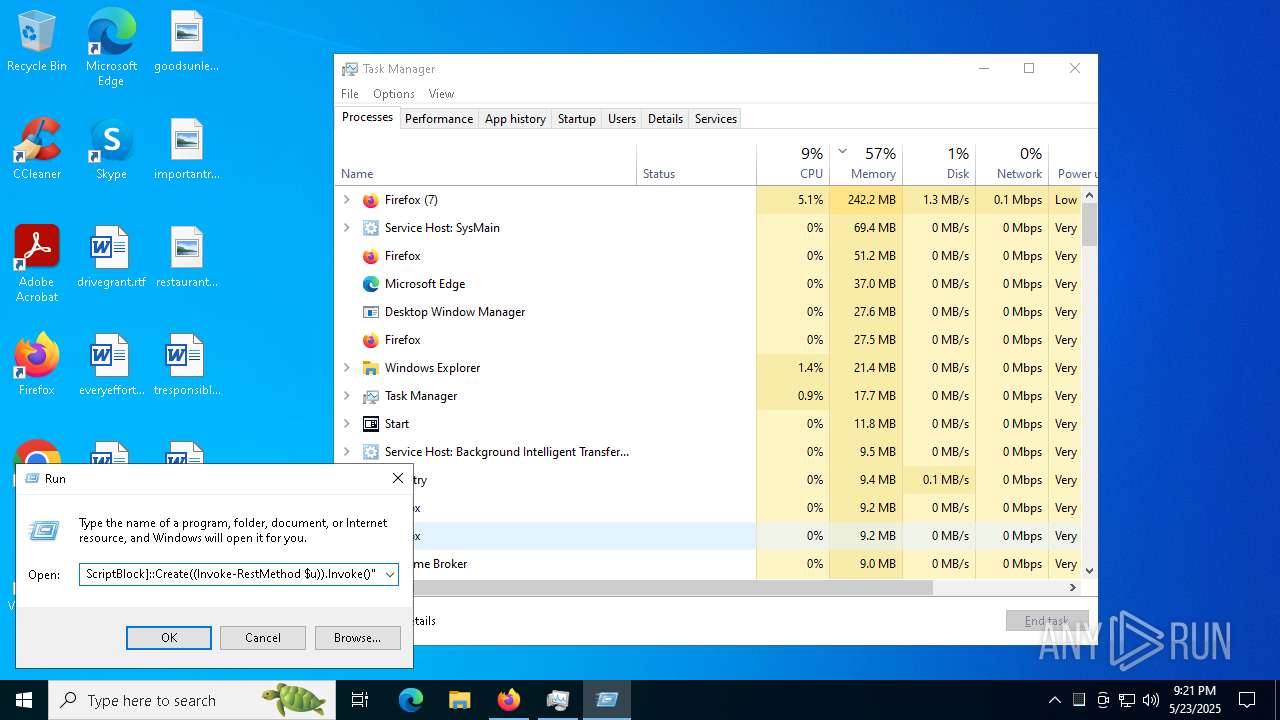1280x720 pixels.
Task: Switch to the Performance tab
Action: point(439,118)
